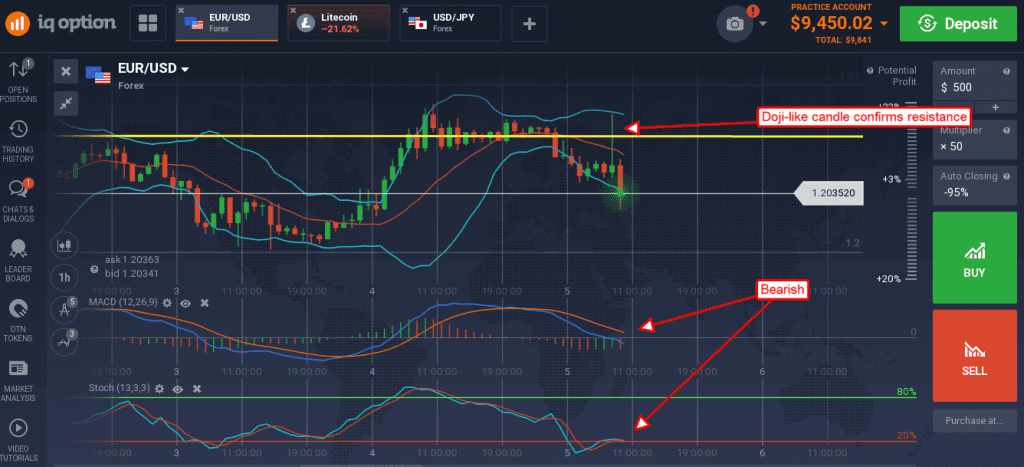Open the asset grid layout icon
This screenshot has width=1024, height=467.
coord(148,24)
